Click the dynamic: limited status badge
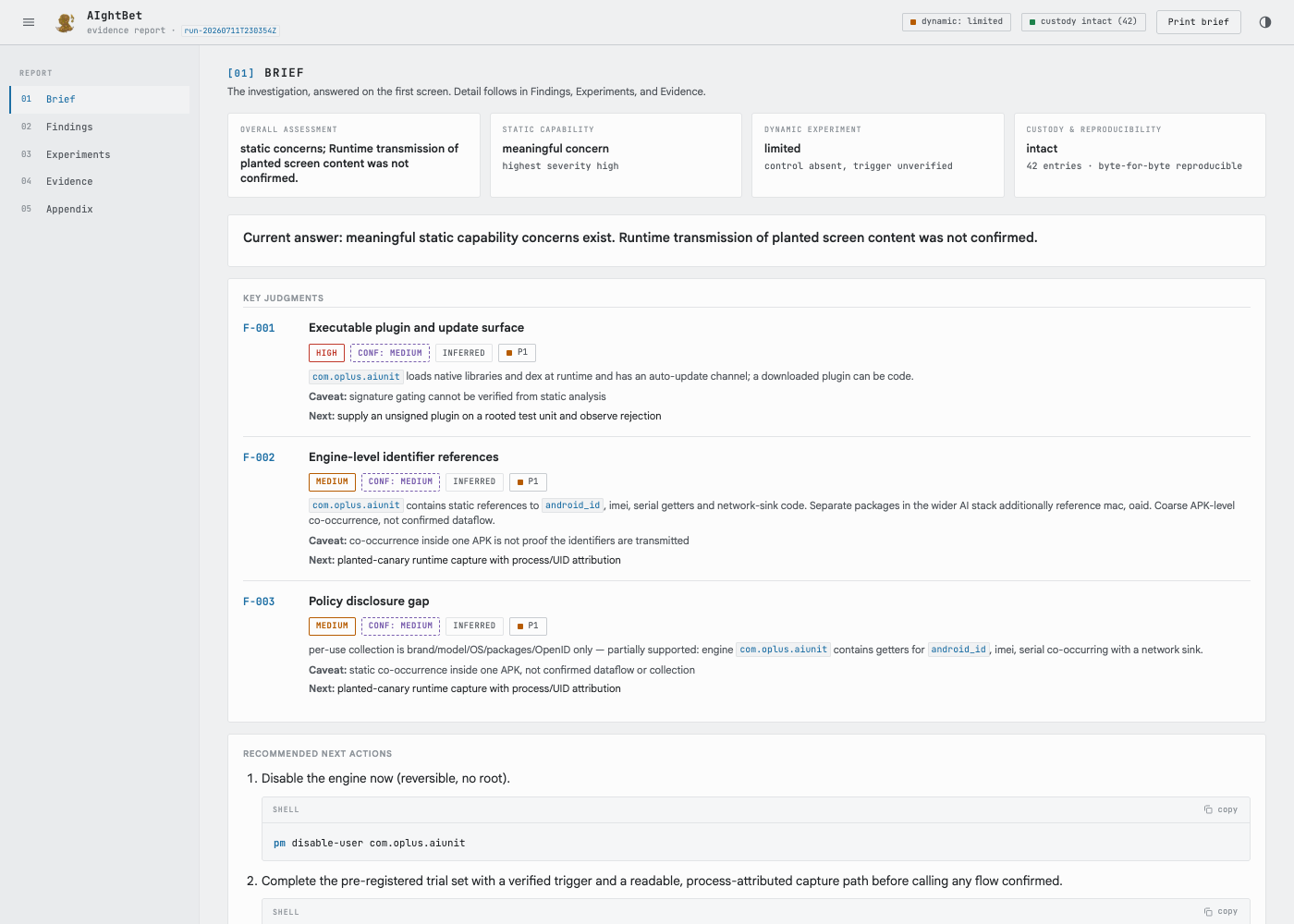 coord(957,21)
